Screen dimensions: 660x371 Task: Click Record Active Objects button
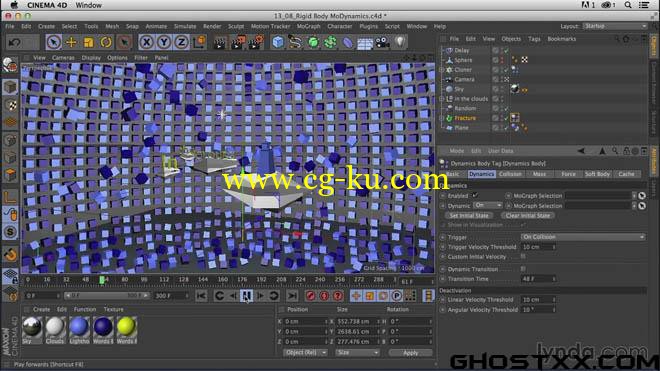(x=311, y=296)
